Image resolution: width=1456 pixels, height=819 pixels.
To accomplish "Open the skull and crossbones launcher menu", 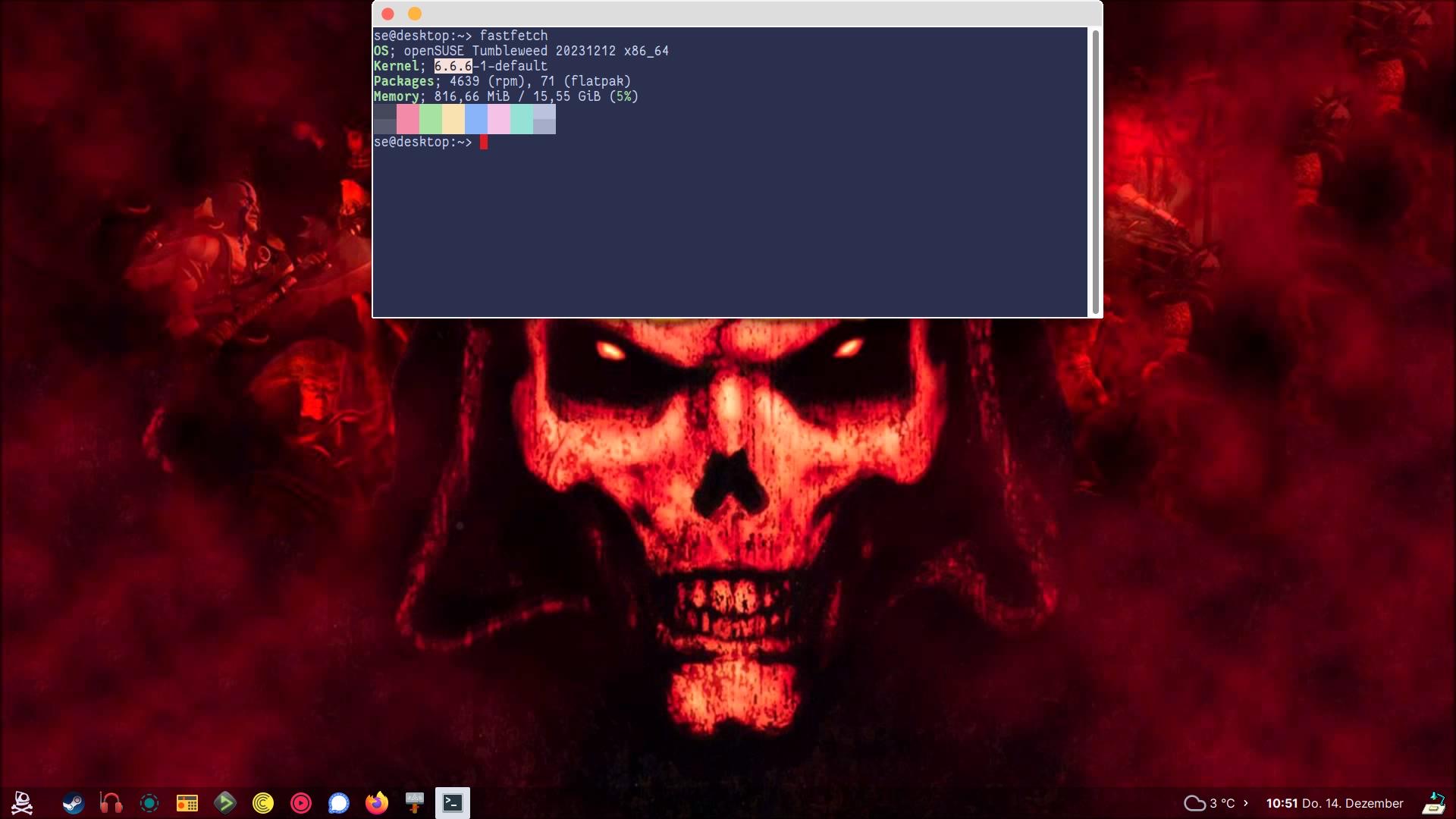I will tap(22, 802).
